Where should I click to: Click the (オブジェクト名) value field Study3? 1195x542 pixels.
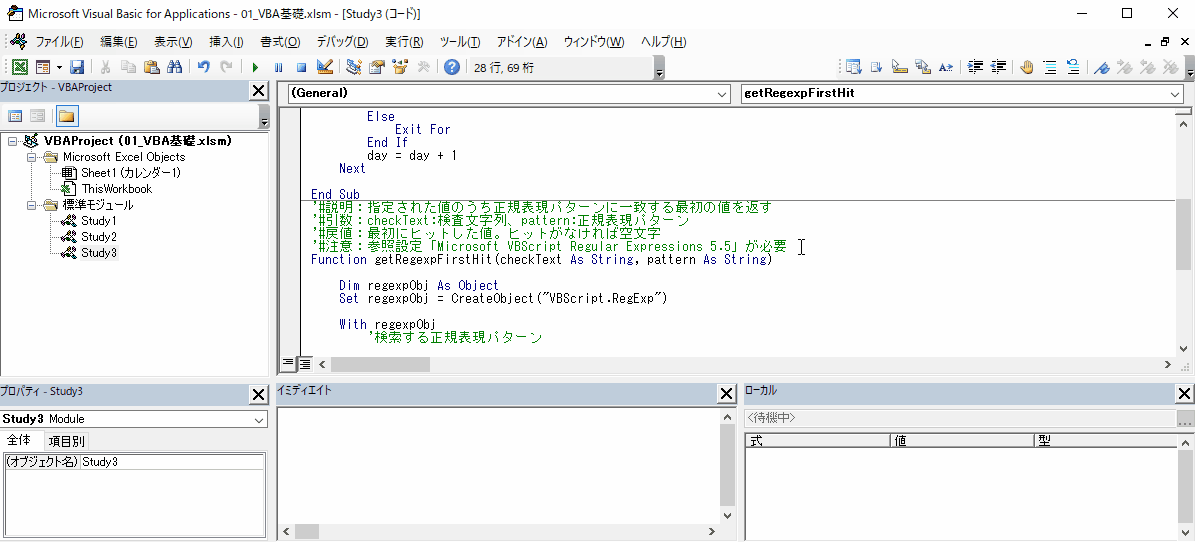(171, 462)
